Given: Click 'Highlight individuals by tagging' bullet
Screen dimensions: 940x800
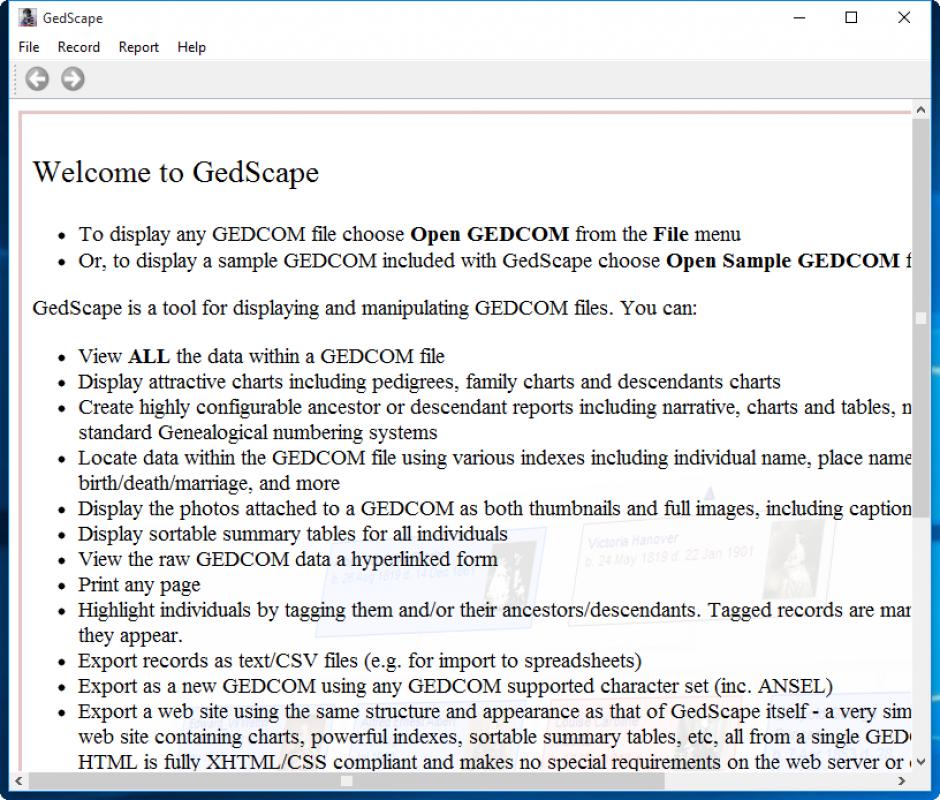Looking at the screenshot, I should (x=495, y=622).
